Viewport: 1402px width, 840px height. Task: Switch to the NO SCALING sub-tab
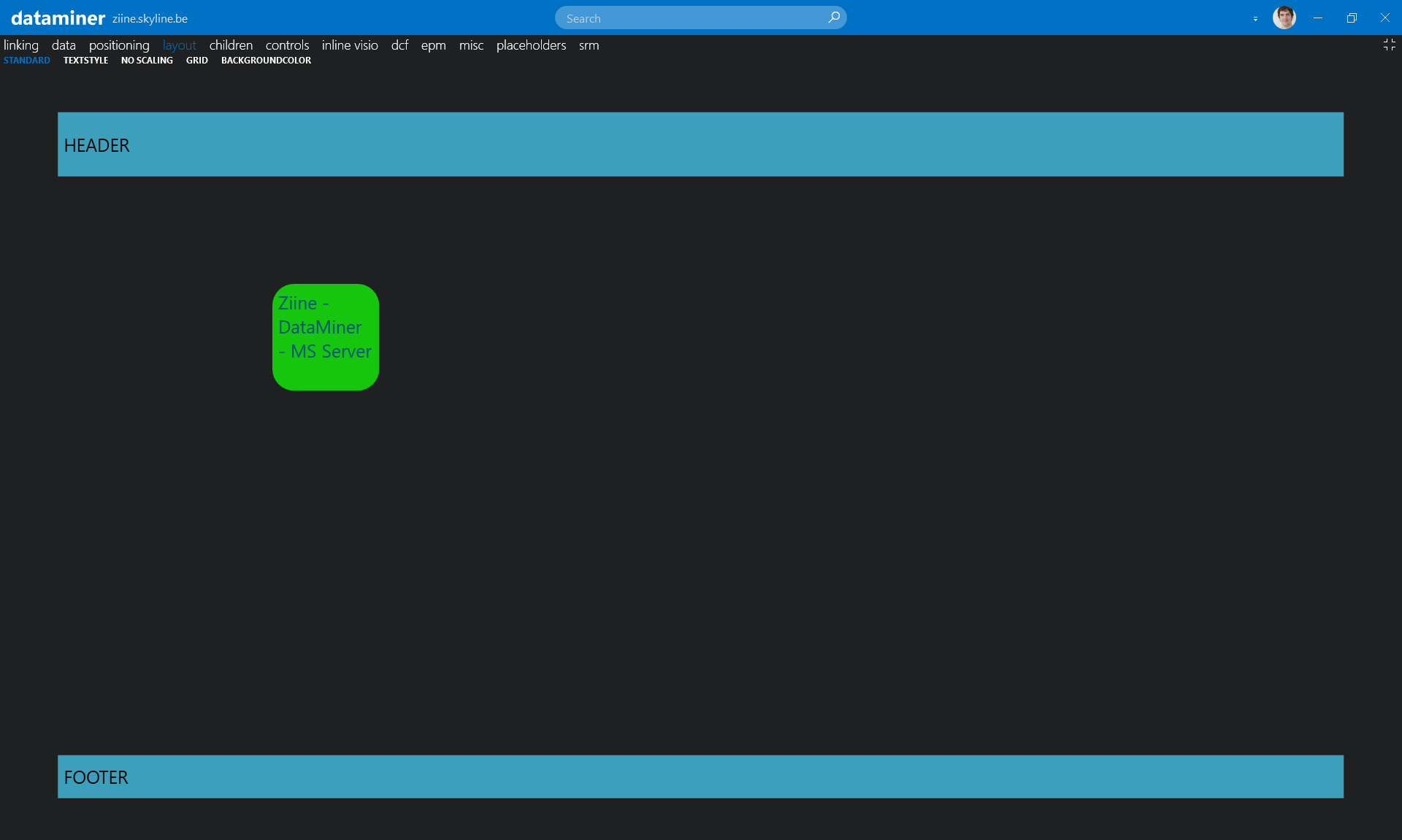pyautogui.click(x=147, y=61)
